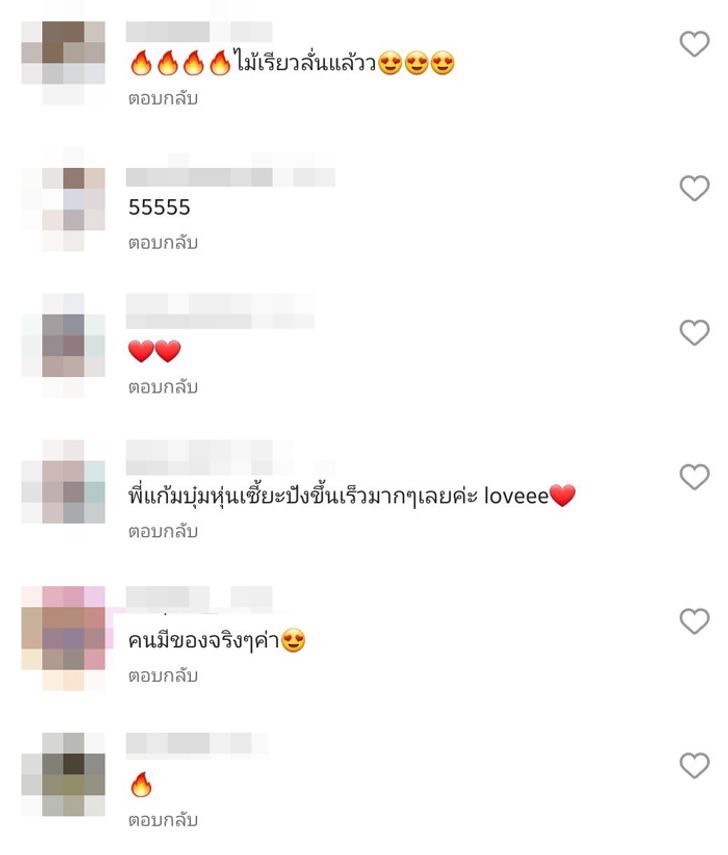
Task: Like the คนมีของจริงๆค่า comment
Action: click(694, 622)
